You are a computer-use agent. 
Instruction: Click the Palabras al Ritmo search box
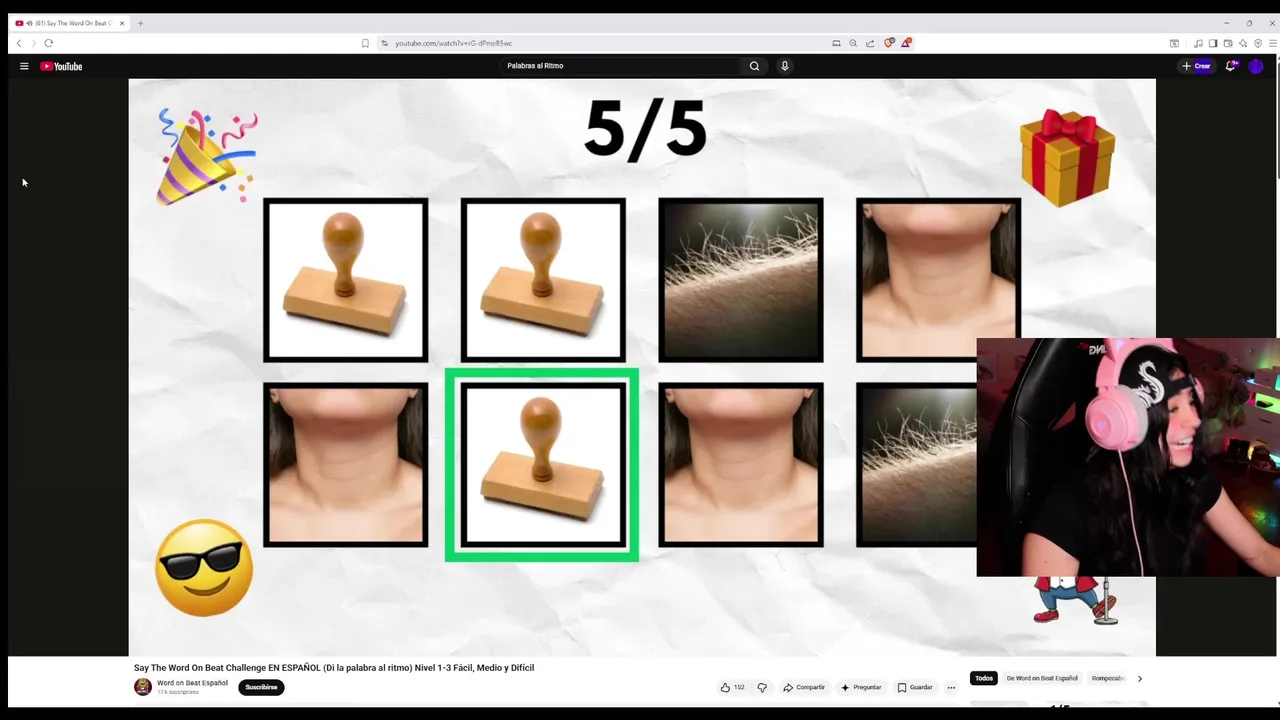click(620, 66)
